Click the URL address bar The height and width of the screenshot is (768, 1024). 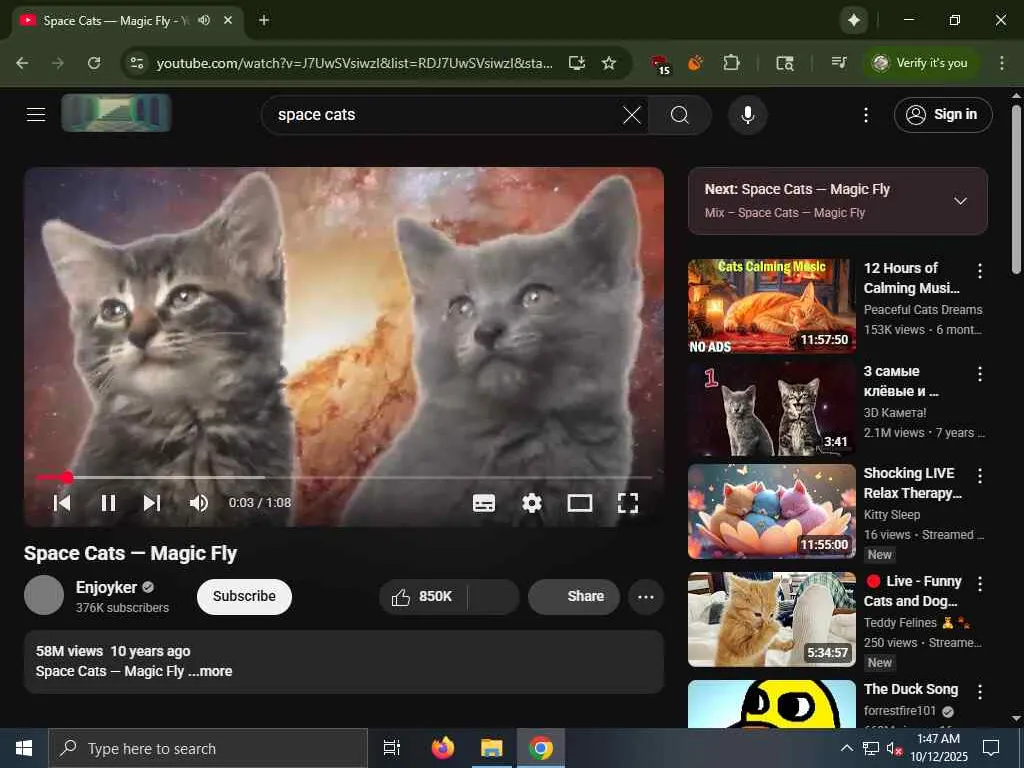[354, 63]
